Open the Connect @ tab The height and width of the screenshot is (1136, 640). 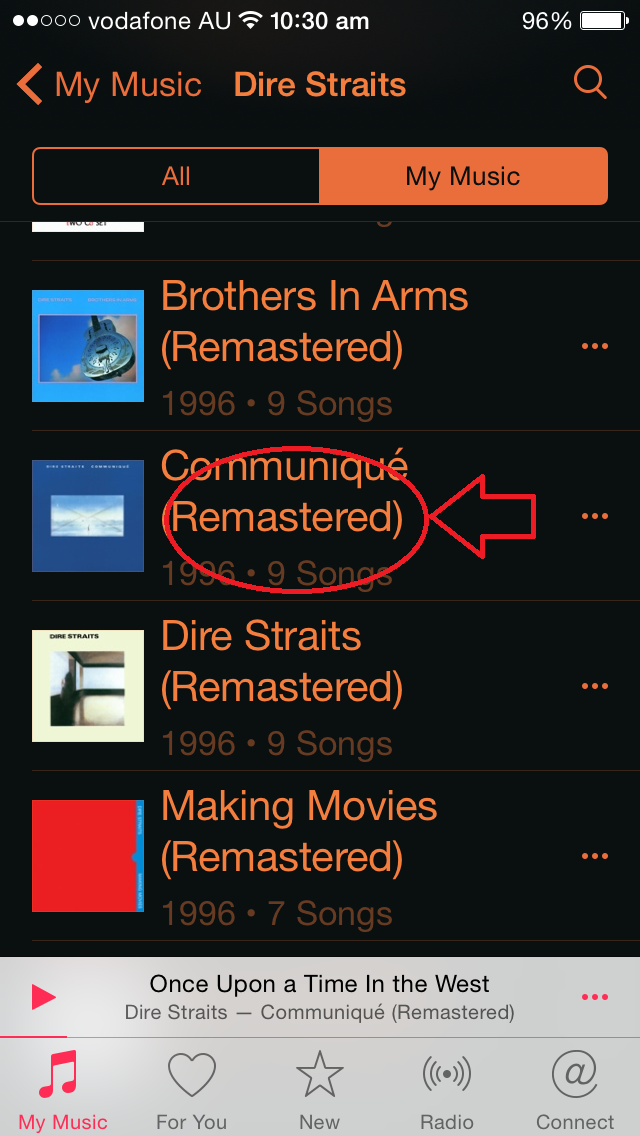click(575, 1091)
